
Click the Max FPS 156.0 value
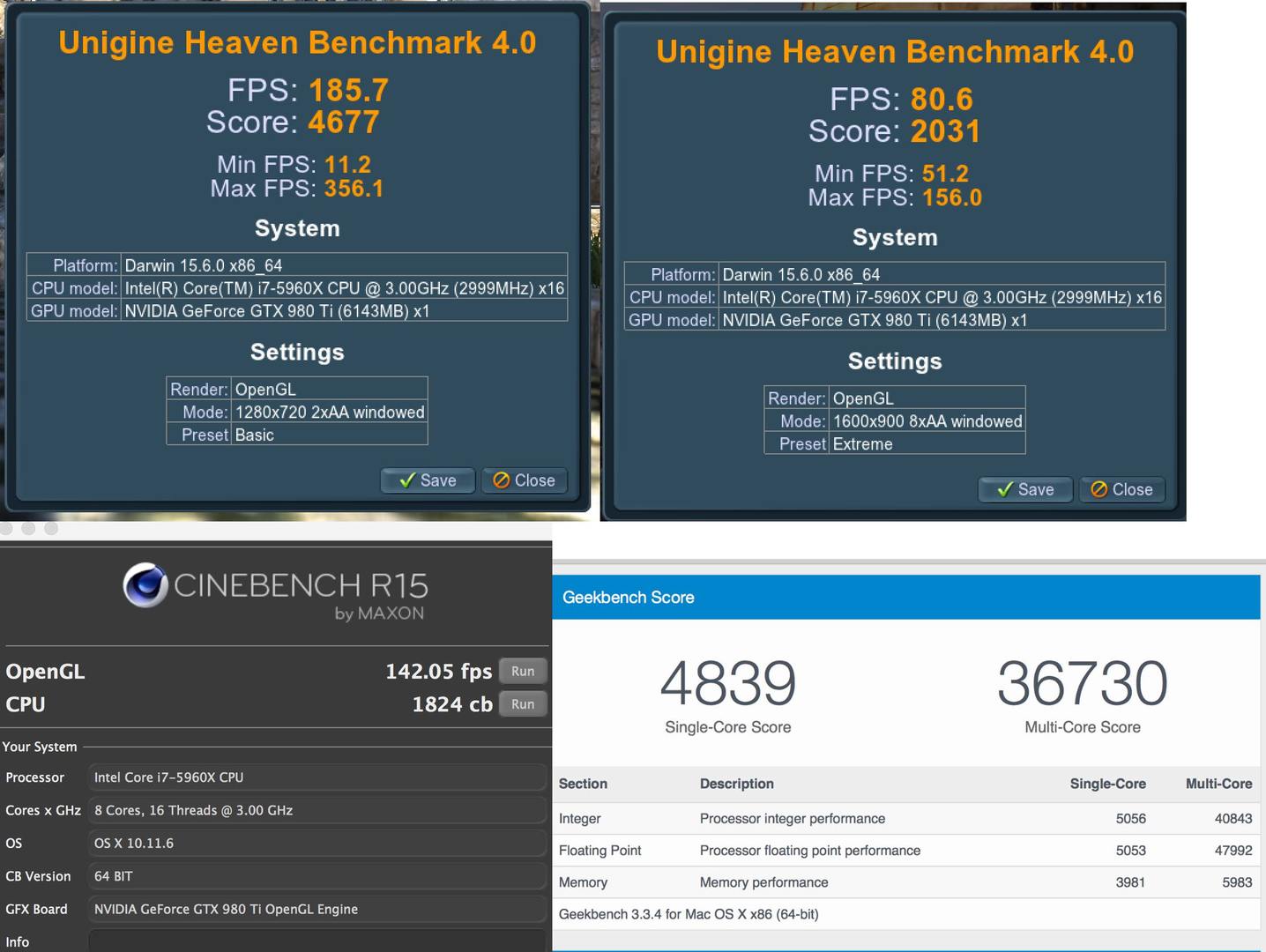951,197
